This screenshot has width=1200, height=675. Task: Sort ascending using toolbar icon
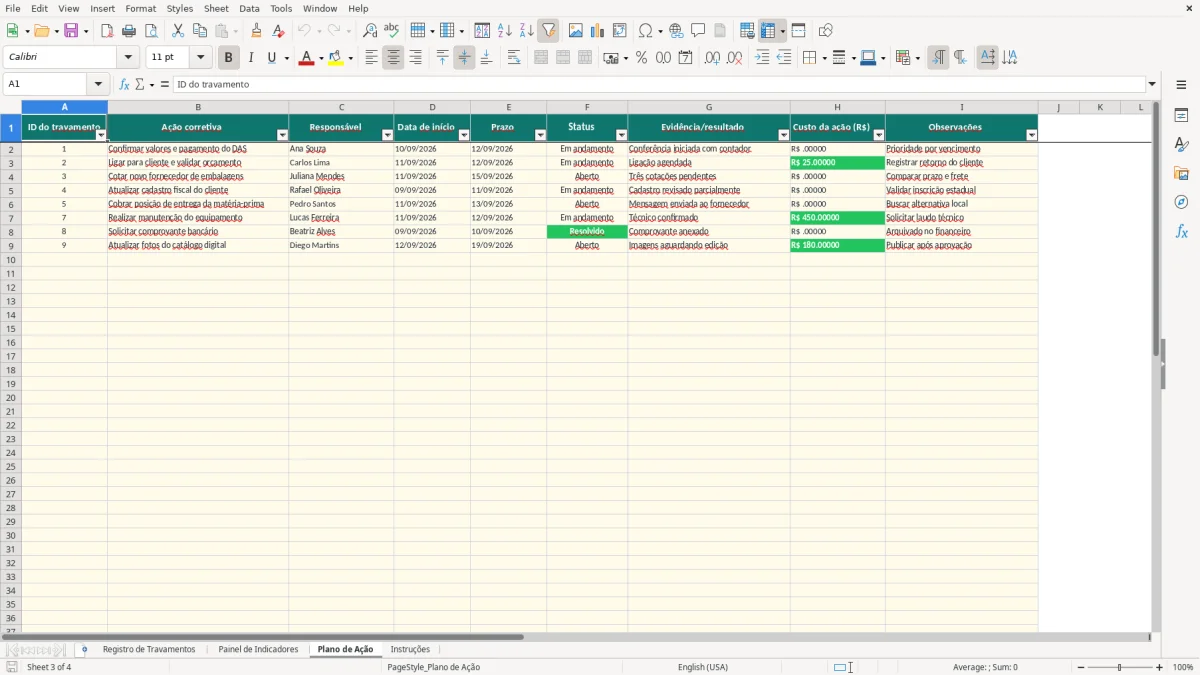pyautogui.click(x=505, y=31)
